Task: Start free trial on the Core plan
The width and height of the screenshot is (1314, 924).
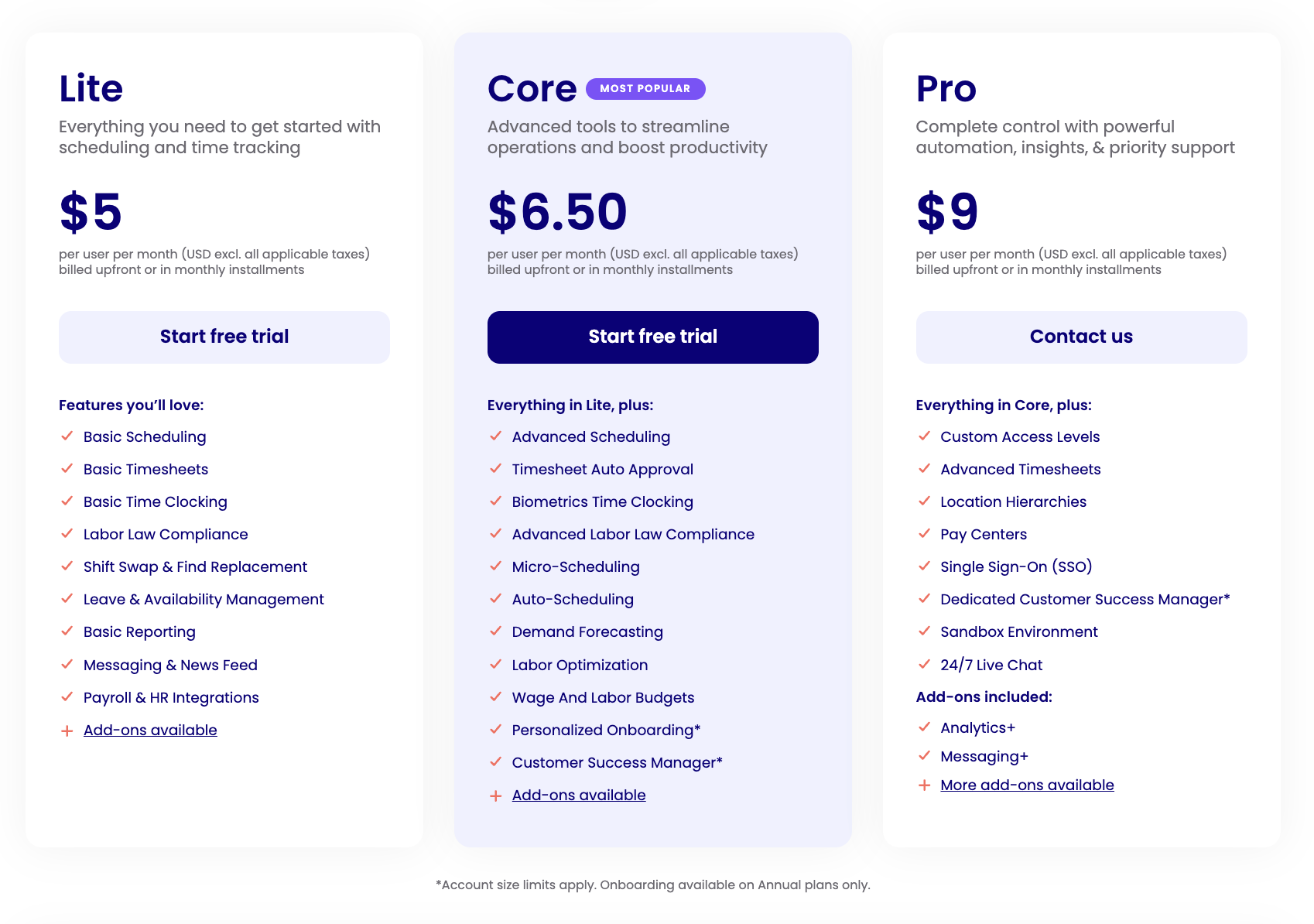Action: [x=652, y=337]
